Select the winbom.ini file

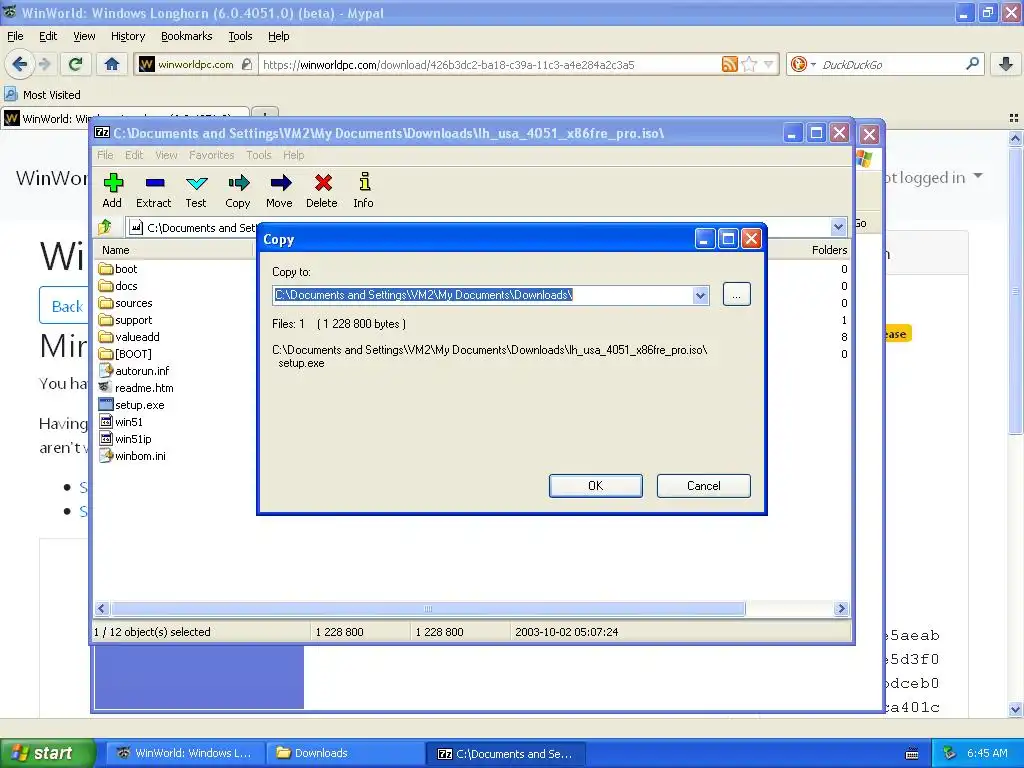(x=132, y=456)
